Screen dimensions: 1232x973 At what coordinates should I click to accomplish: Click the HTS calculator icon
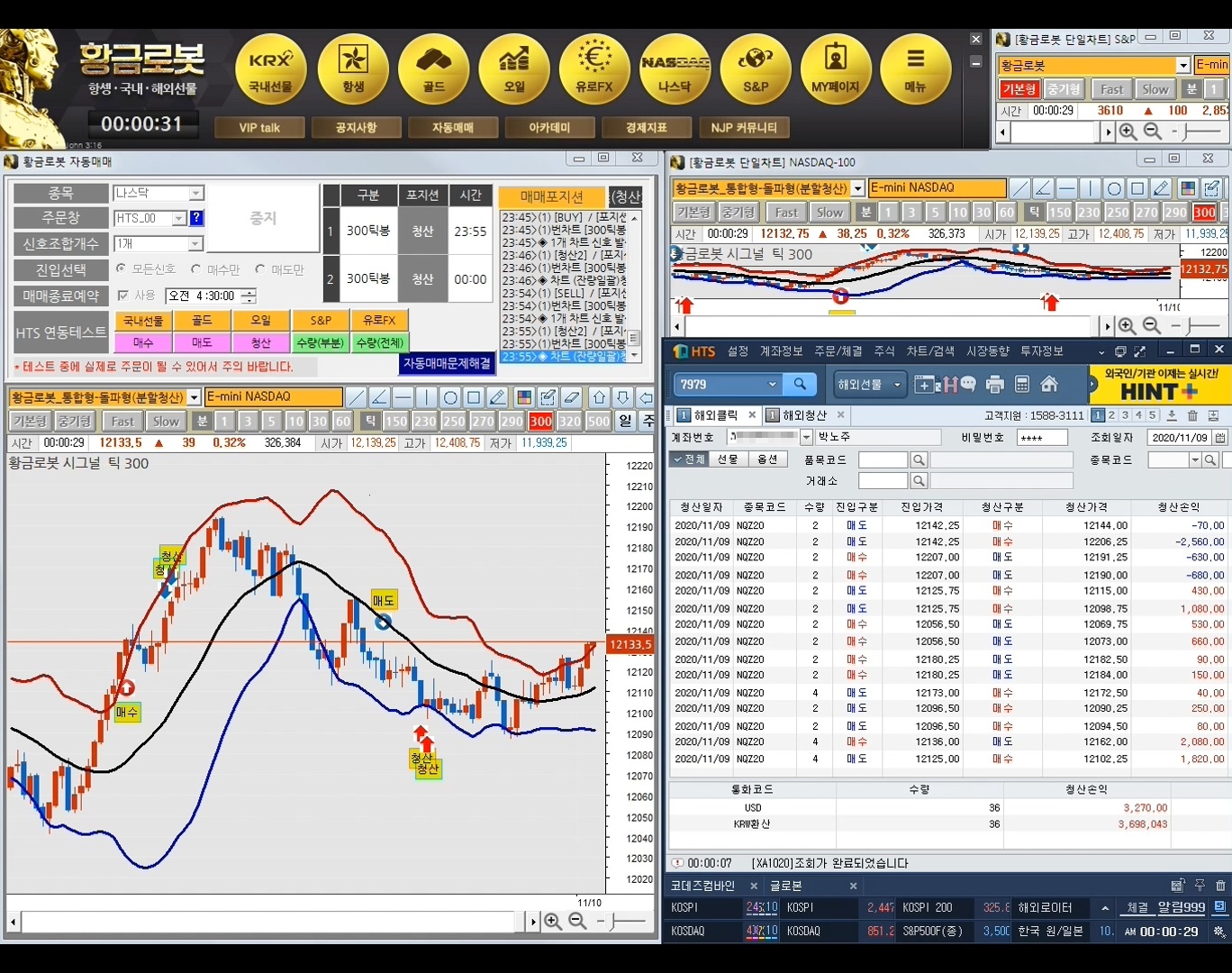1022,385
